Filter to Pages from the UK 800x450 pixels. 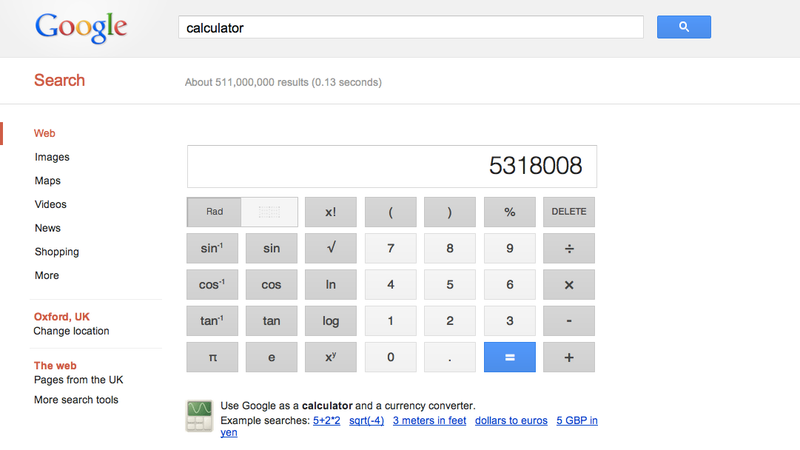(79, 380)
